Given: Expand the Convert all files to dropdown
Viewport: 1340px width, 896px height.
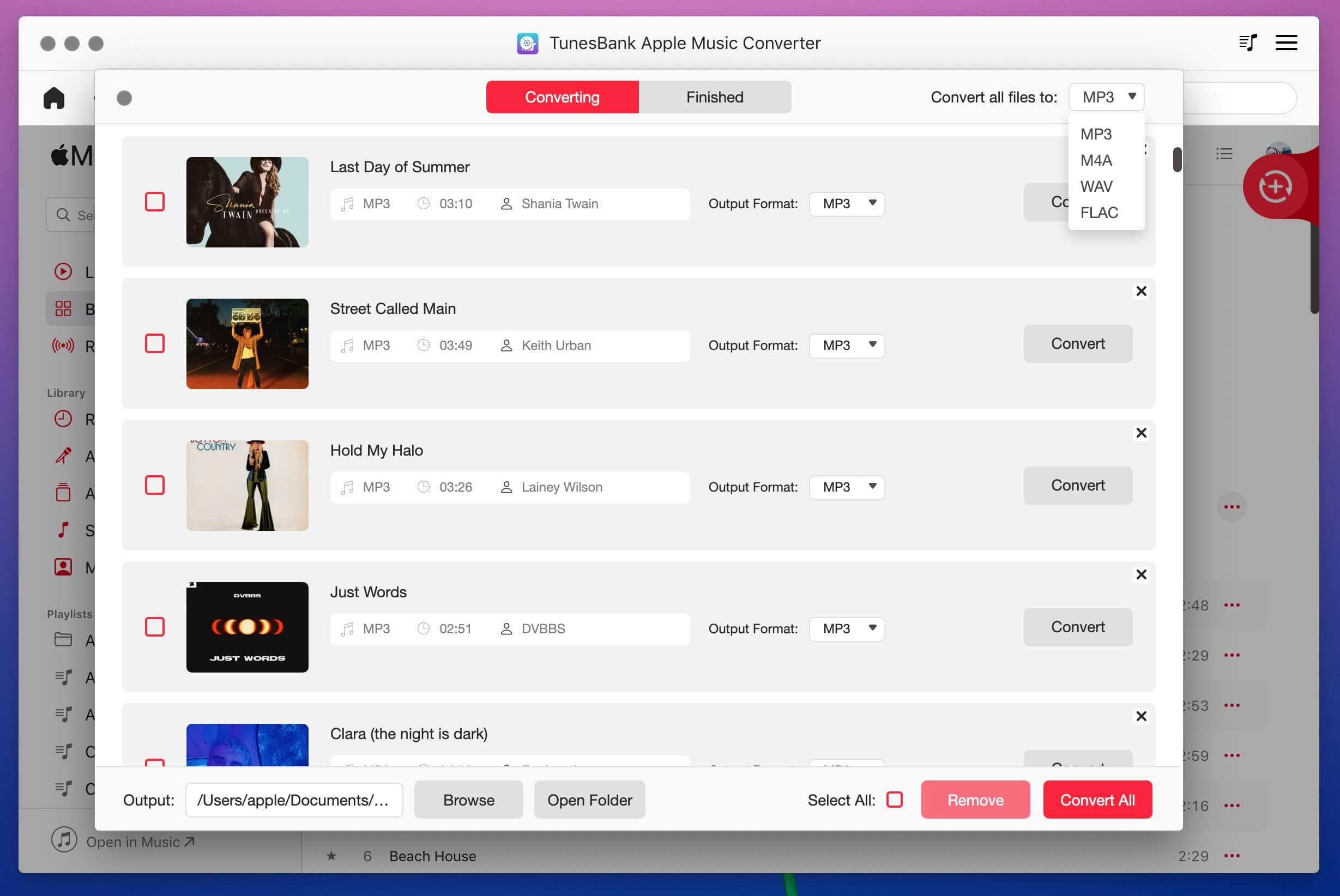Looking at the screenshot, I should pos(1105,97).
